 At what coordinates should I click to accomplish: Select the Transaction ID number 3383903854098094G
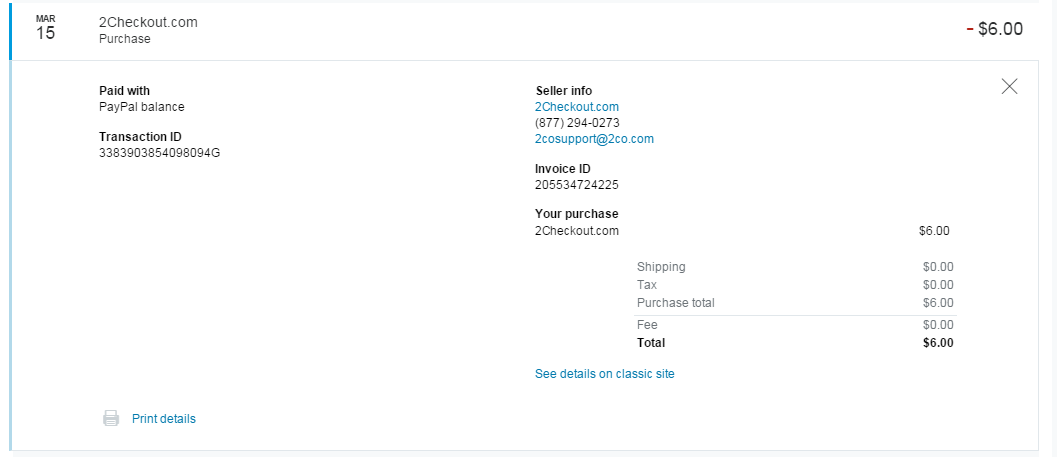pos(159,153)
